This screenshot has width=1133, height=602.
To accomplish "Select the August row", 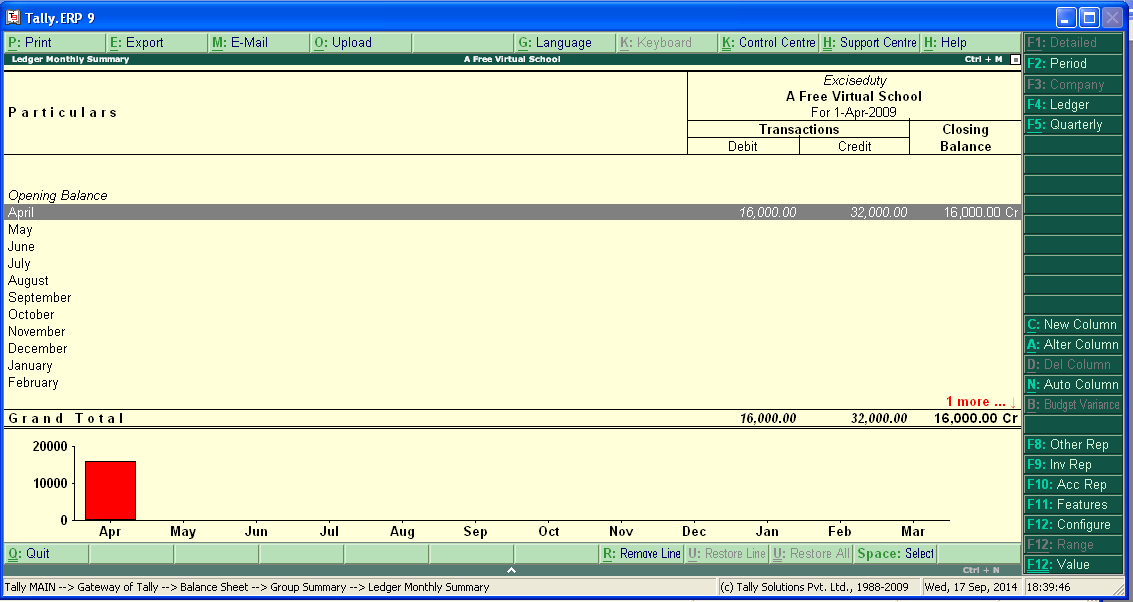I will click(512, 280).
